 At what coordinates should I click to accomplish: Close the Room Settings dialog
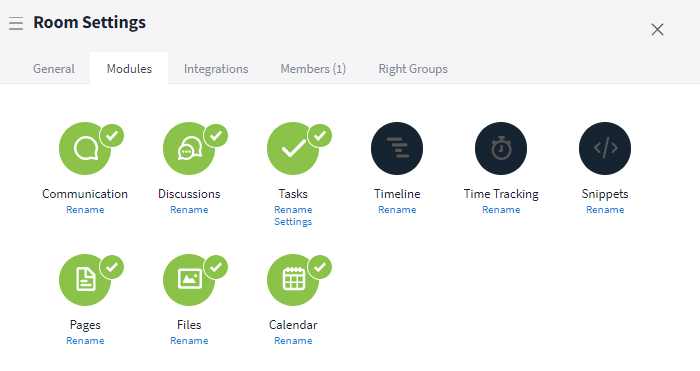[x=657, y=29]
